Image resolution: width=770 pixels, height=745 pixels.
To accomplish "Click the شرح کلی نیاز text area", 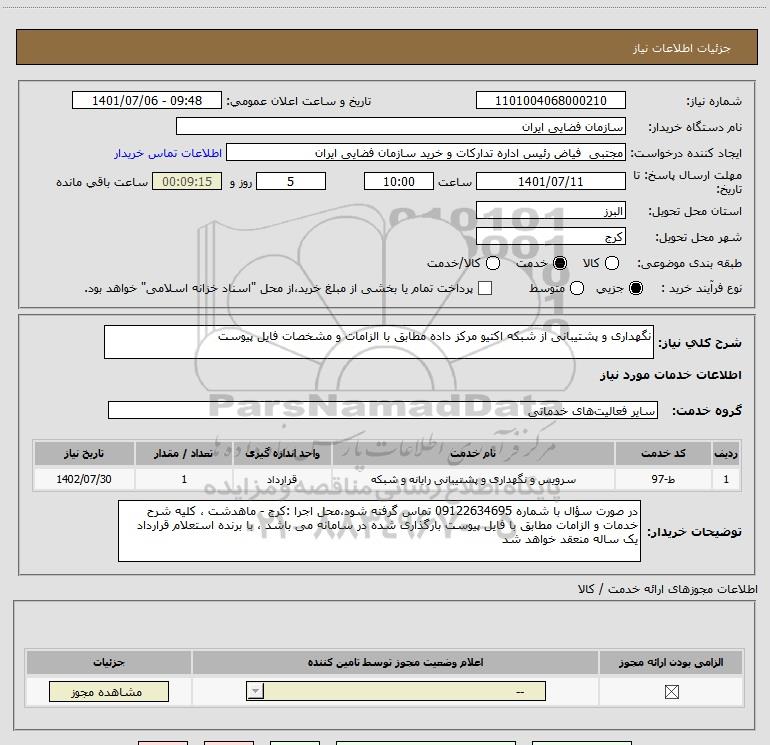I will (x=379, y=342).
